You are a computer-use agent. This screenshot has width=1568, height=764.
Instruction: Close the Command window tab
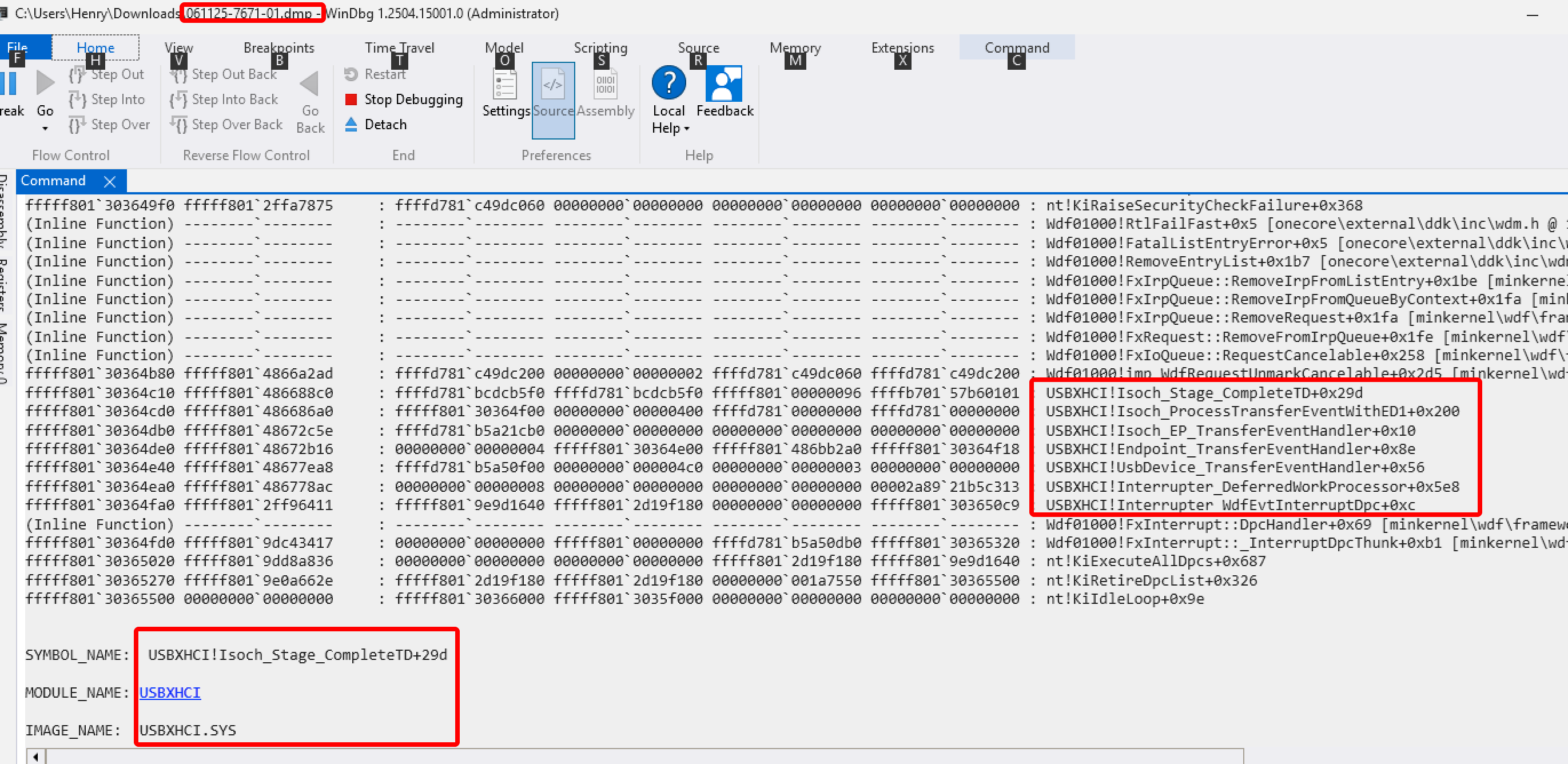pos(110,181)
